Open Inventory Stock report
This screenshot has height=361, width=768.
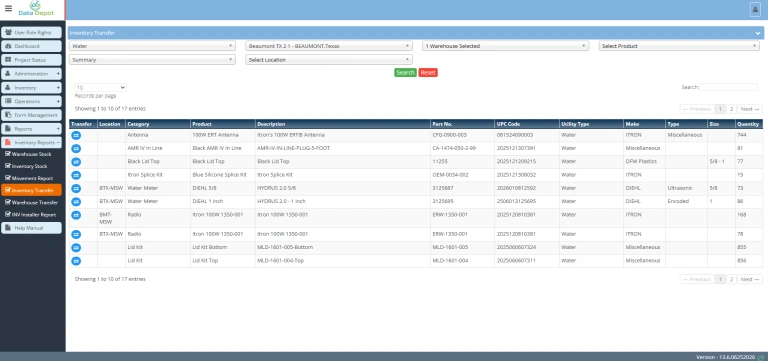[31, 167]
